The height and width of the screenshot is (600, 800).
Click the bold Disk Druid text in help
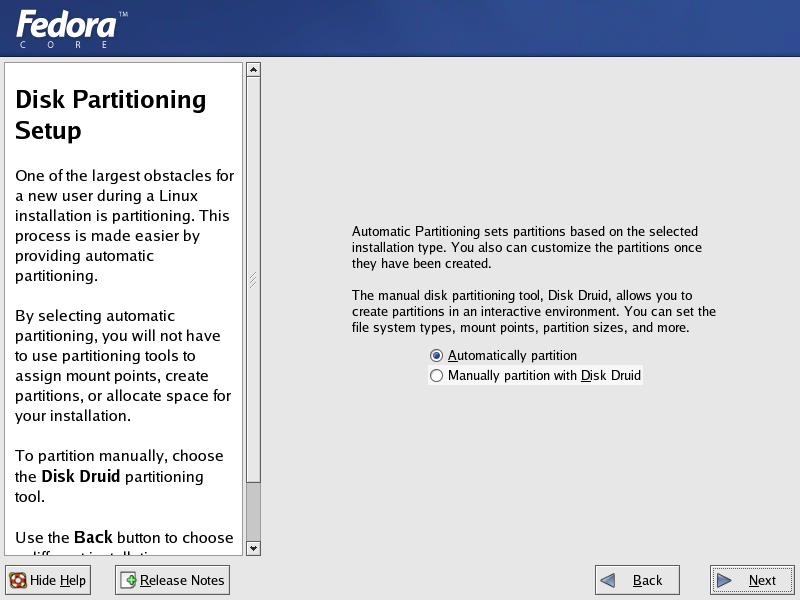click(x=81, y=476)
